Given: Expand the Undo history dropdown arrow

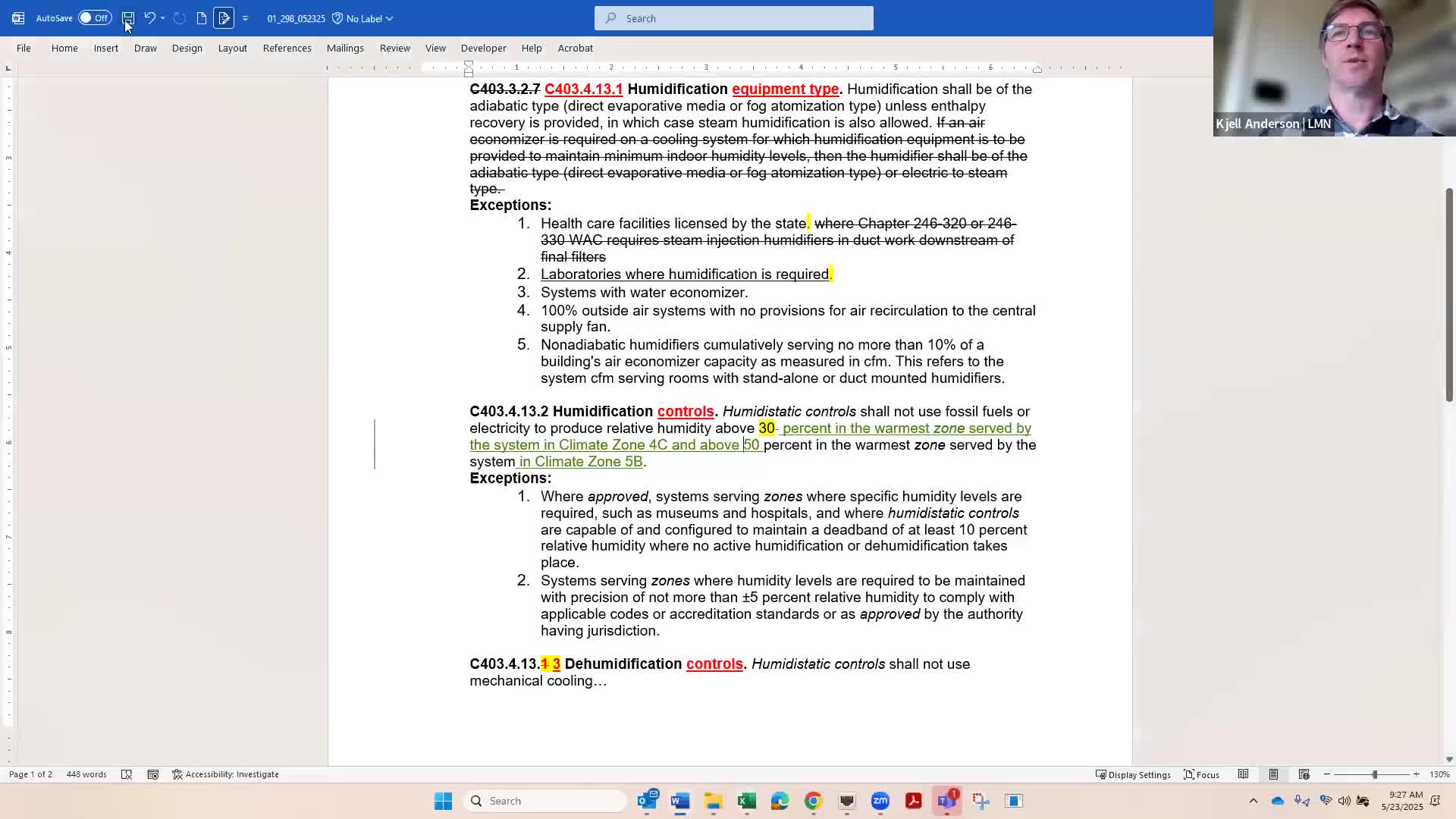Looking at the screenshot, I should (x=163, y=18).
